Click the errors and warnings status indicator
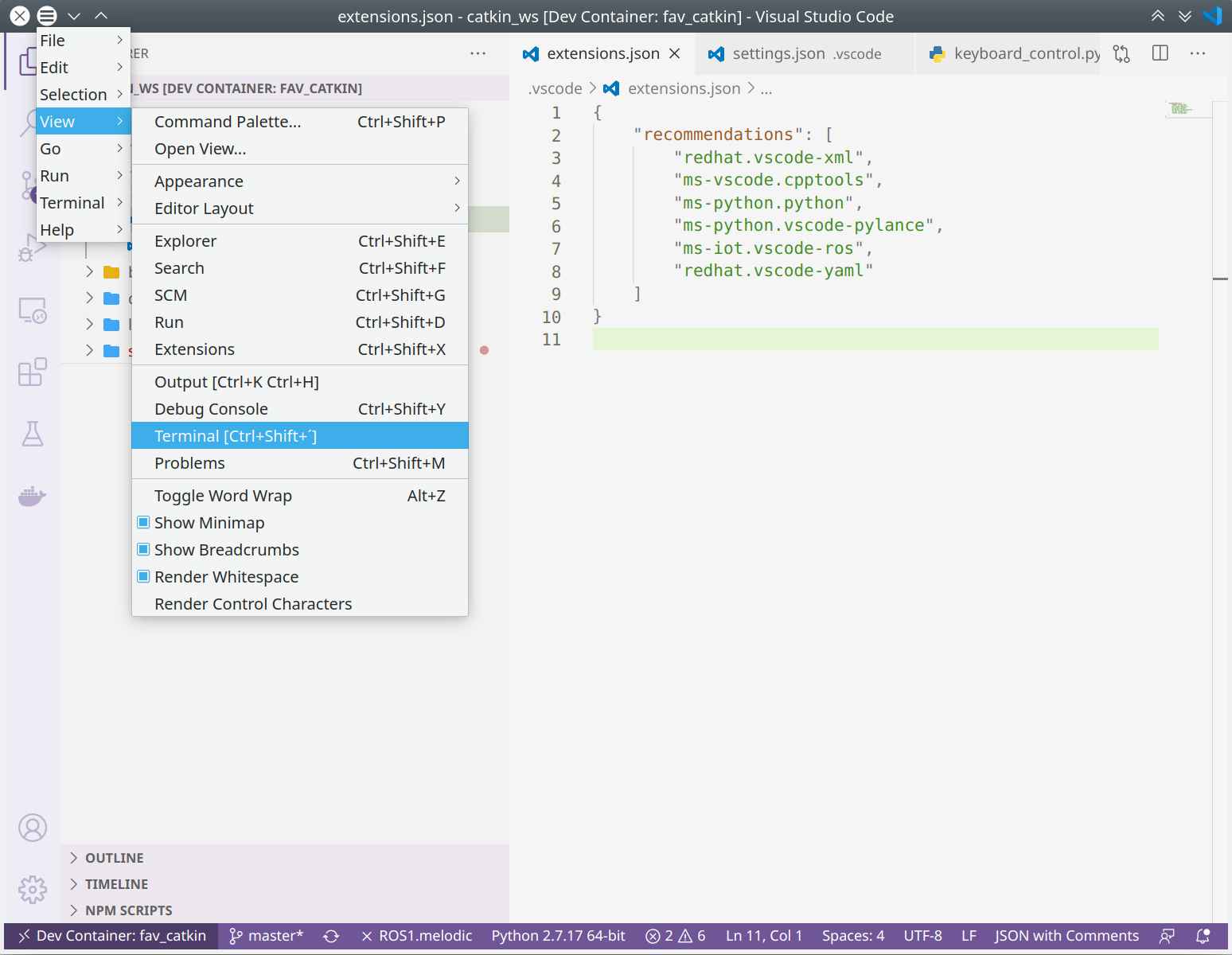This screenshot has width=1232, height=955. pyautogui.click(x=676, y=936)
